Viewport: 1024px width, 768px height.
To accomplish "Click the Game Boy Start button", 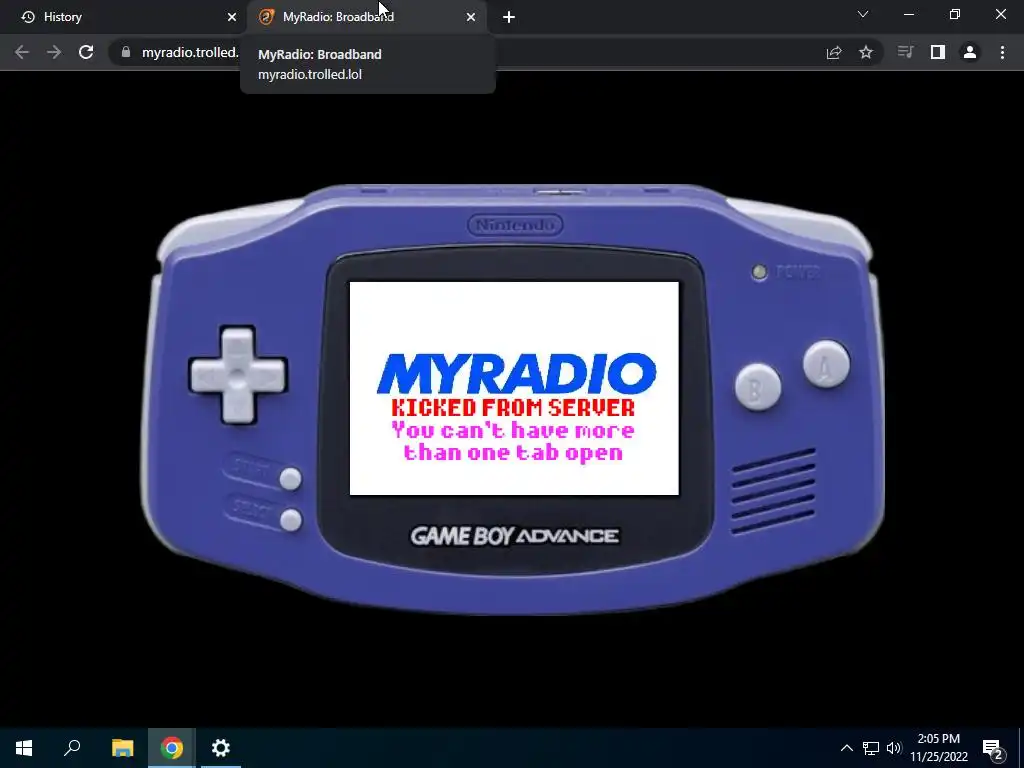I will tap(291, 479).
